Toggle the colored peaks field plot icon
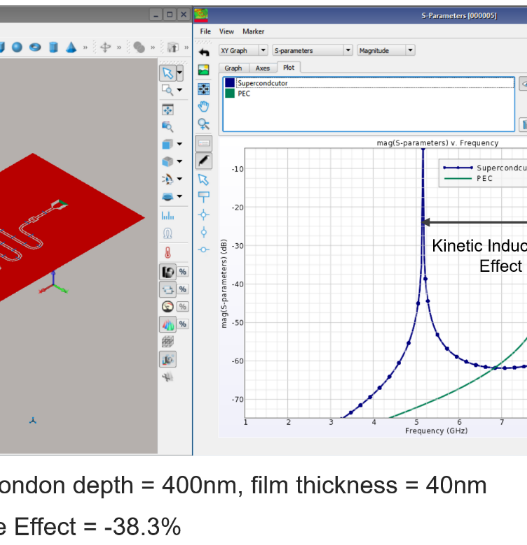The width and height of the screenshot is (527, 545). tap(168, 324)
